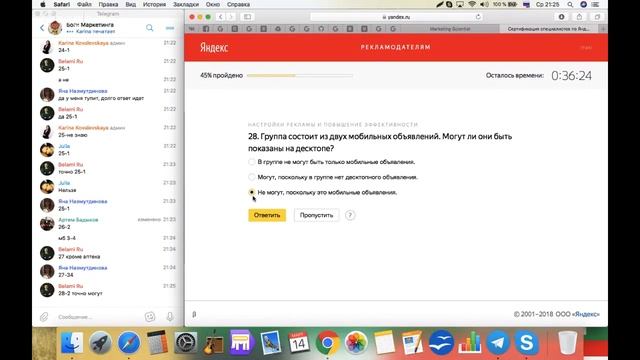Click message '27 кроме аптека'
Screen dimensions: 640x360
click(x=79, y=257)
